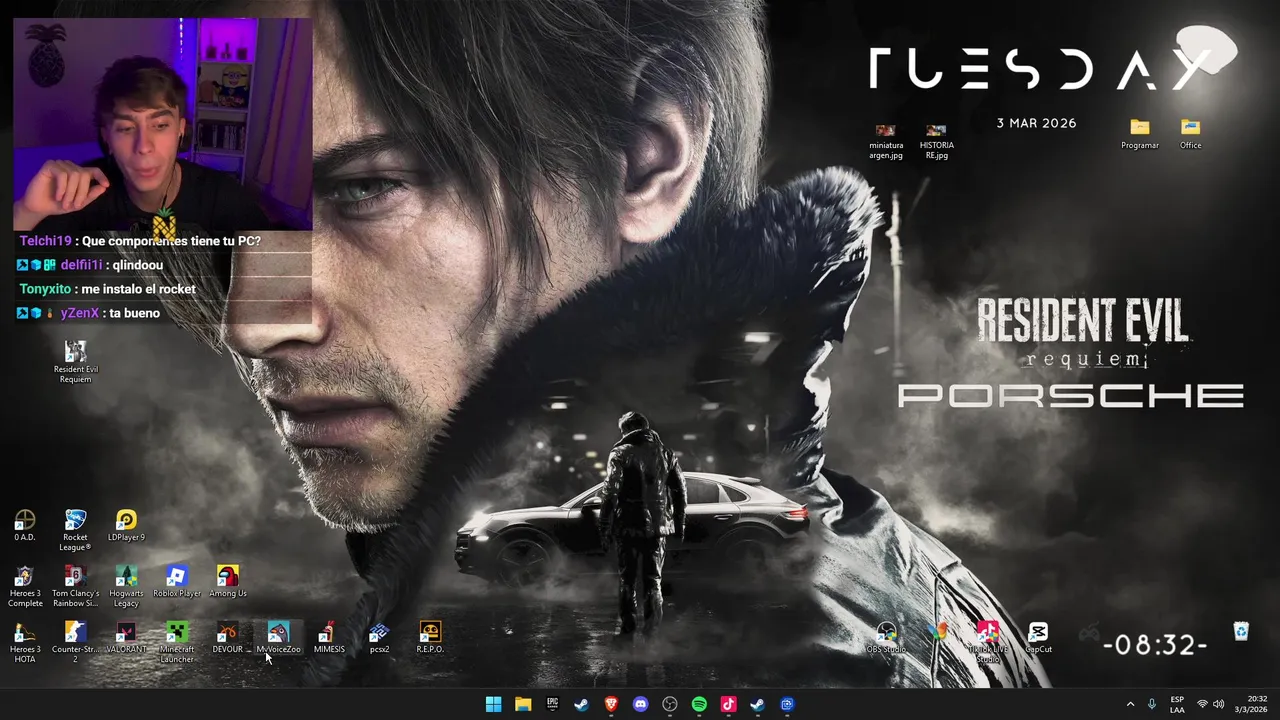Image resolution: width=1280 pixels, height=720 pixels.
Task: Select the MIMESIS shortcut
Action: click(x=329, y=638)
